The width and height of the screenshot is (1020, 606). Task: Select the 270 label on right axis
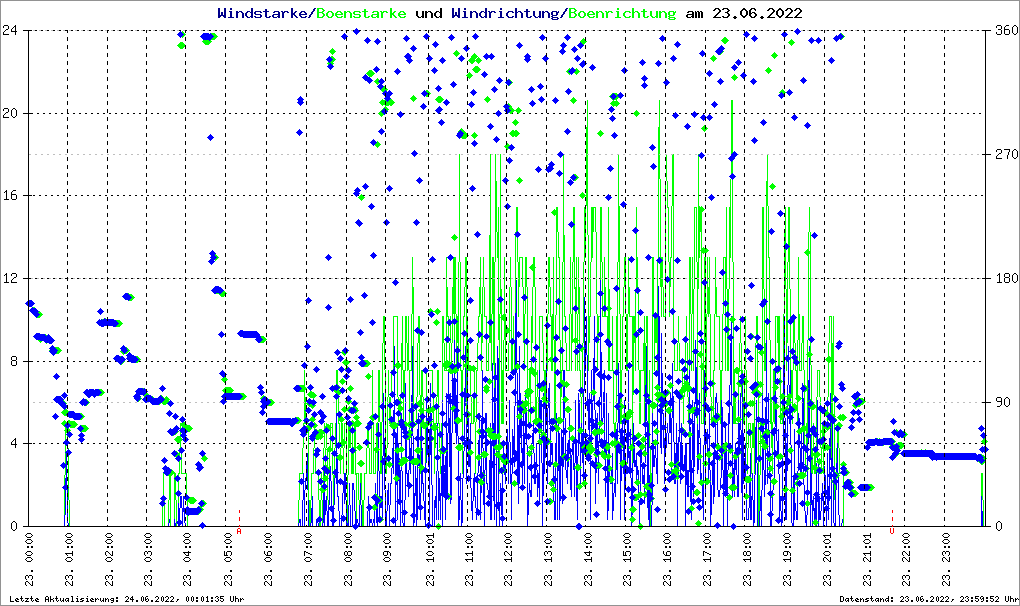pos(1005,154)
